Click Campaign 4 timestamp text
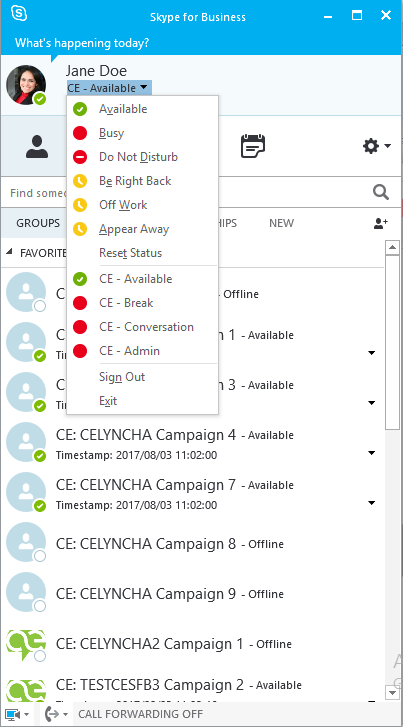 pos(136,455)
